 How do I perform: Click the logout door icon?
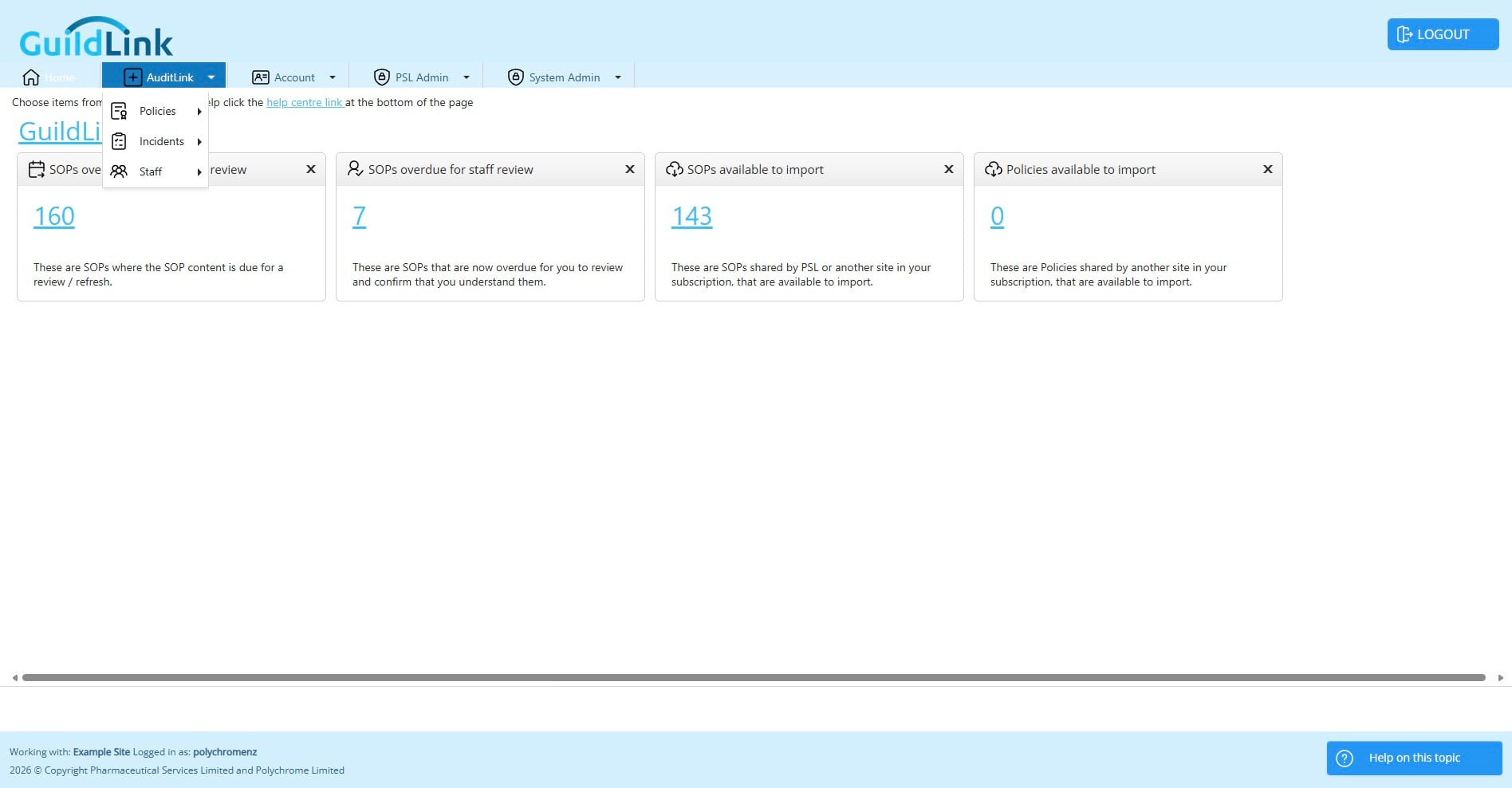1404,34
